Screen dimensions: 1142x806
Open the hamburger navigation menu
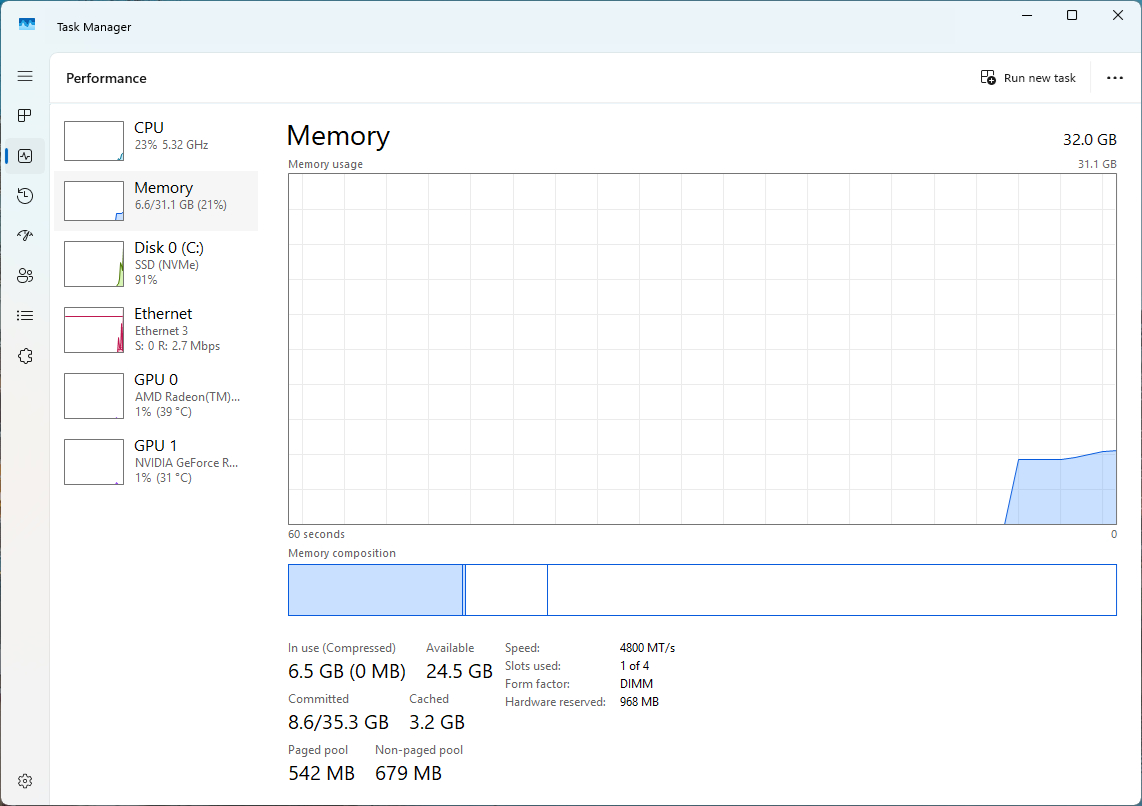(25, 76)
